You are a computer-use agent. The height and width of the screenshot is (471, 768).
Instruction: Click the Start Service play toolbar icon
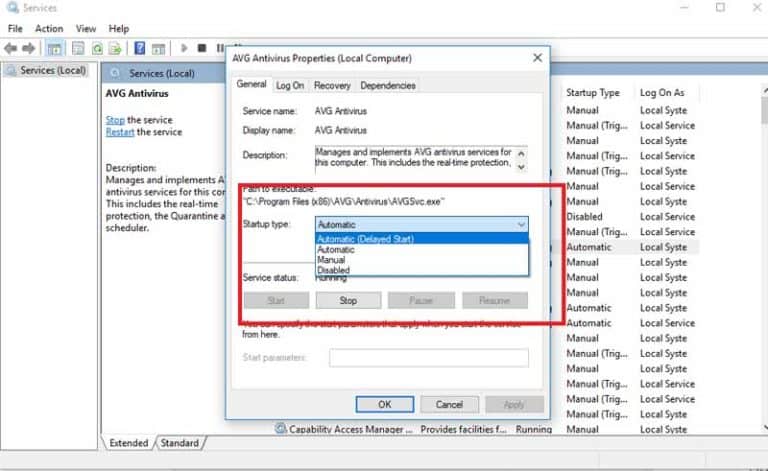coord(184,48)
